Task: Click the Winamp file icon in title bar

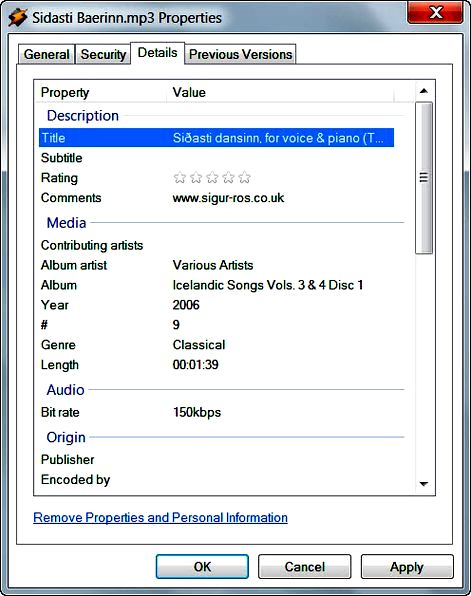Action: (17, 17)
